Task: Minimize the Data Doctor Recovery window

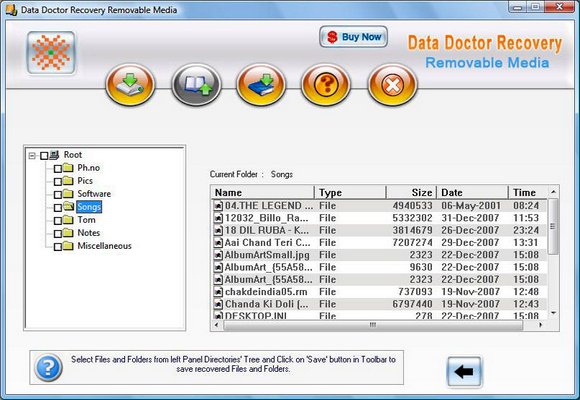Action: tap(518, 7)
